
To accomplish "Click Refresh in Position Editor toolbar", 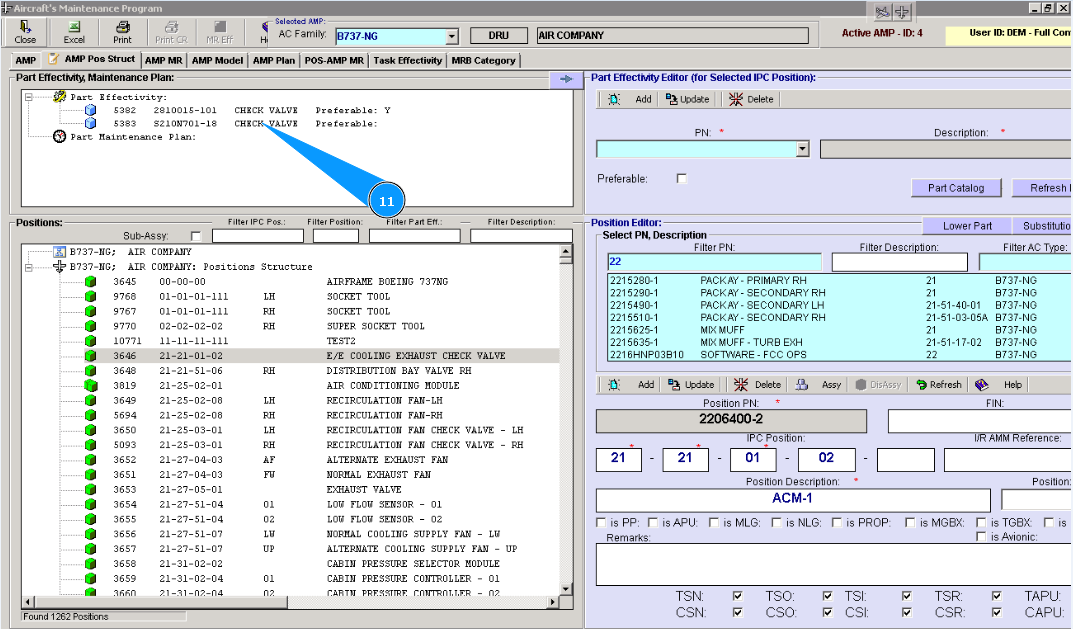I will click(x=937, y=384).
